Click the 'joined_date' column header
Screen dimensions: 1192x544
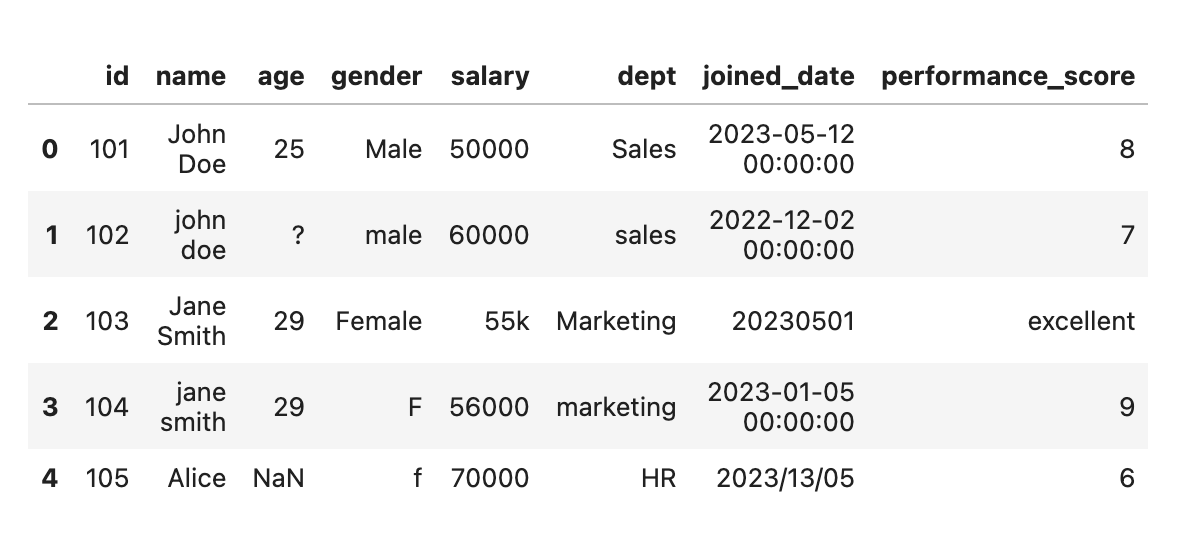click(x=778, y=77)
